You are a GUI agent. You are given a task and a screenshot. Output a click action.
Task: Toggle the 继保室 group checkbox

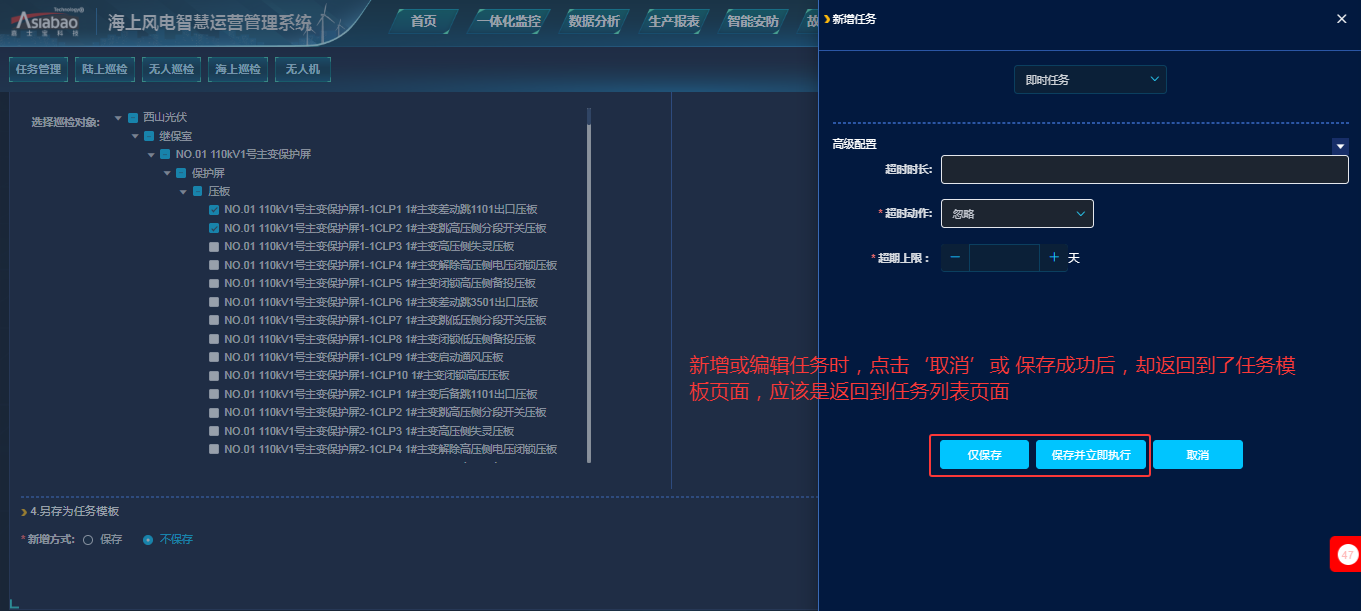(x=149, y=136)
